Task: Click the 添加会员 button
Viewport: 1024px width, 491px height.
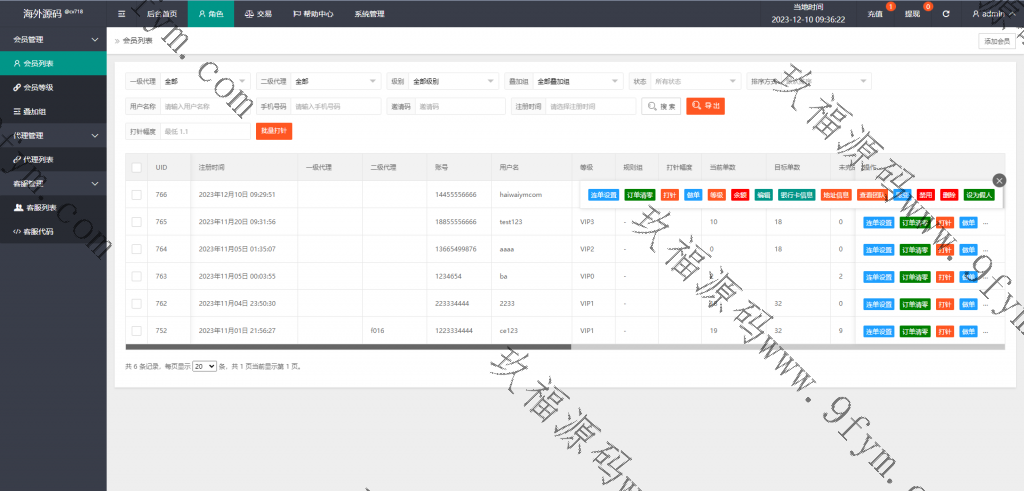Action: tap(997, 41)
